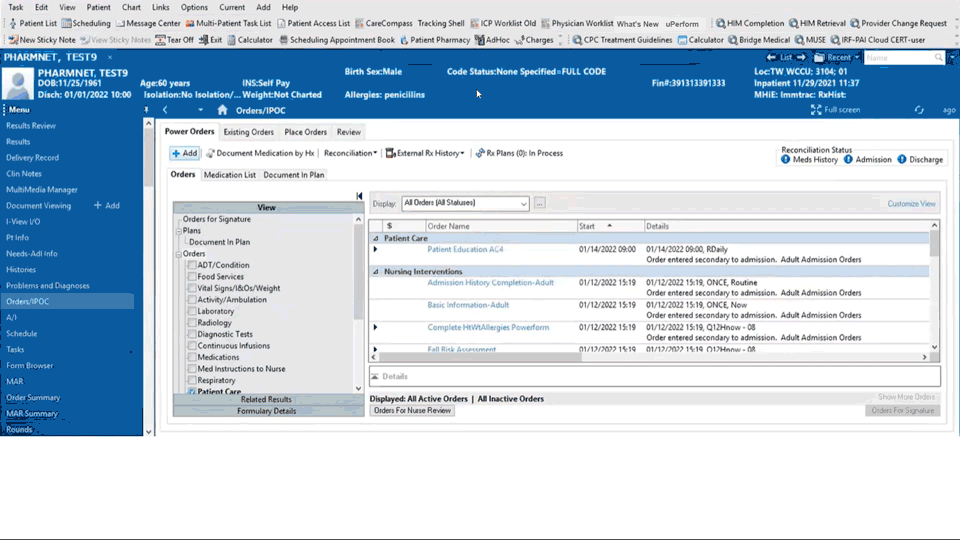The image size is (960, 540).
Task: Click the Home icon beside Orders/IPOC
Action: coord(222,110)
